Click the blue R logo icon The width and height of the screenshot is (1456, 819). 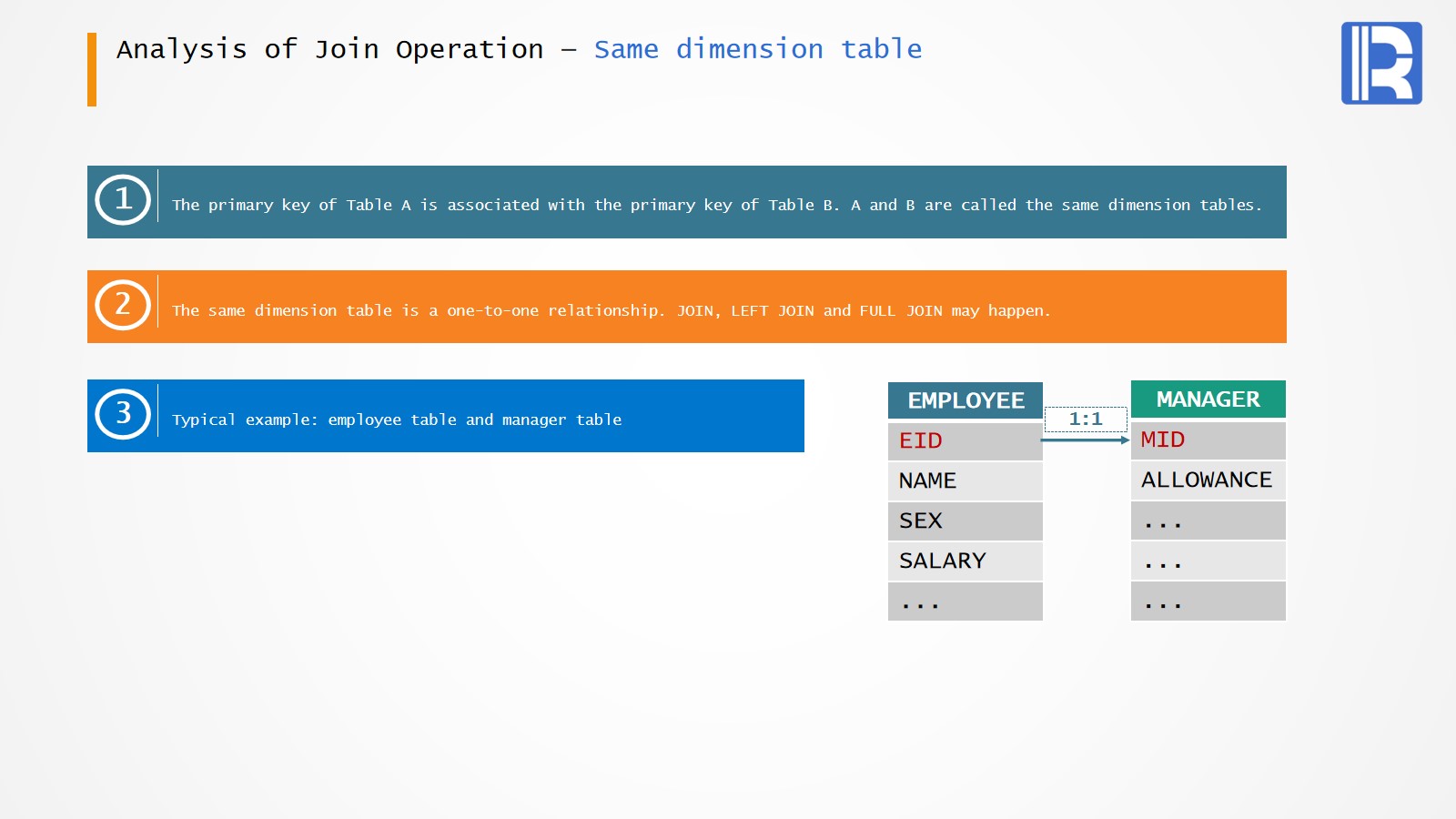pyautogui.click(x=1380, y=63)
